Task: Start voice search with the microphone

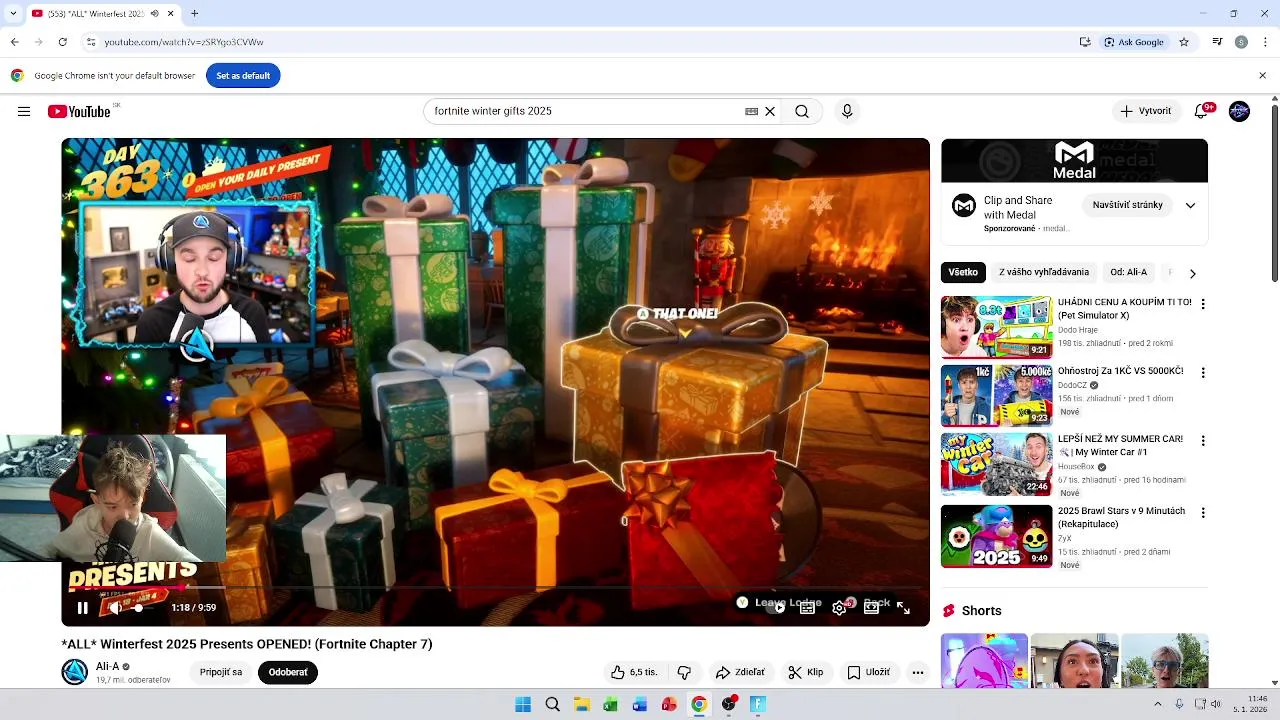Action: click(847, 111)
